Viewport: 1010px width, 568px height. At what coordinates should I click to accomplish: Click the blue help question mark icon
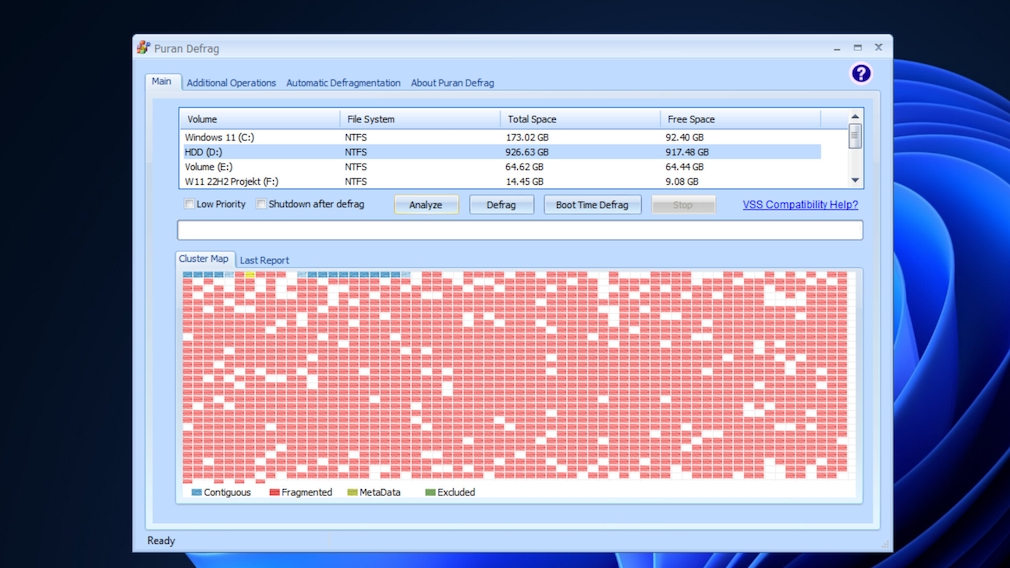click(x=860, y=73)
